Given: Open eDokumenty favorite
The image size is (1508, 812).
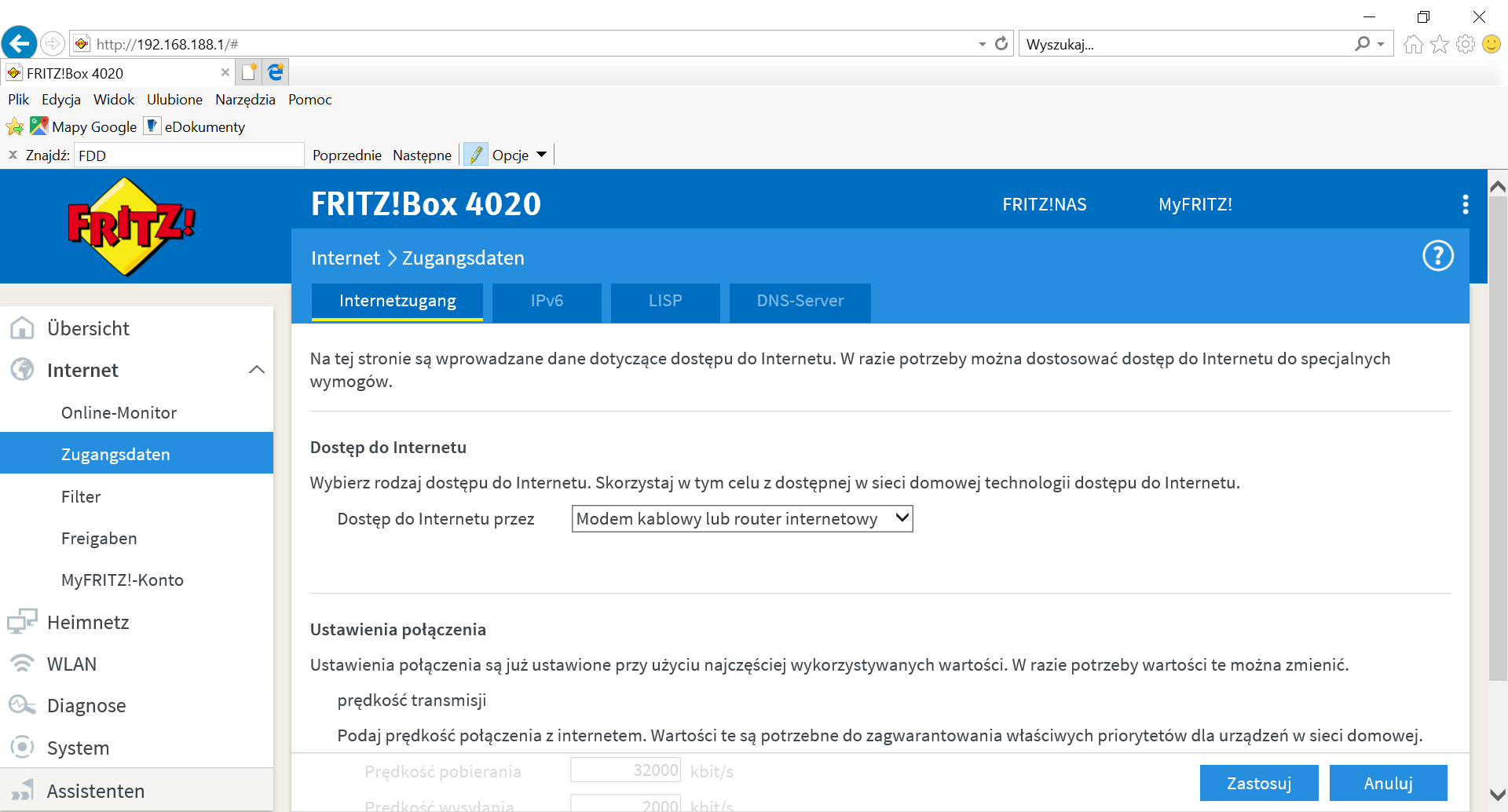Looking at the screenshot, I should coord(196,126).
